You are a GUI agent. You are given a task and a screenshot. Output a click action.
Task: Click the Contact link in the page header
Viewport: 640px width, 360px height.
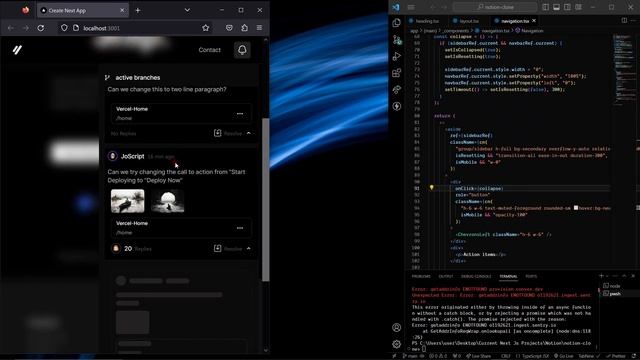[209, 50]
